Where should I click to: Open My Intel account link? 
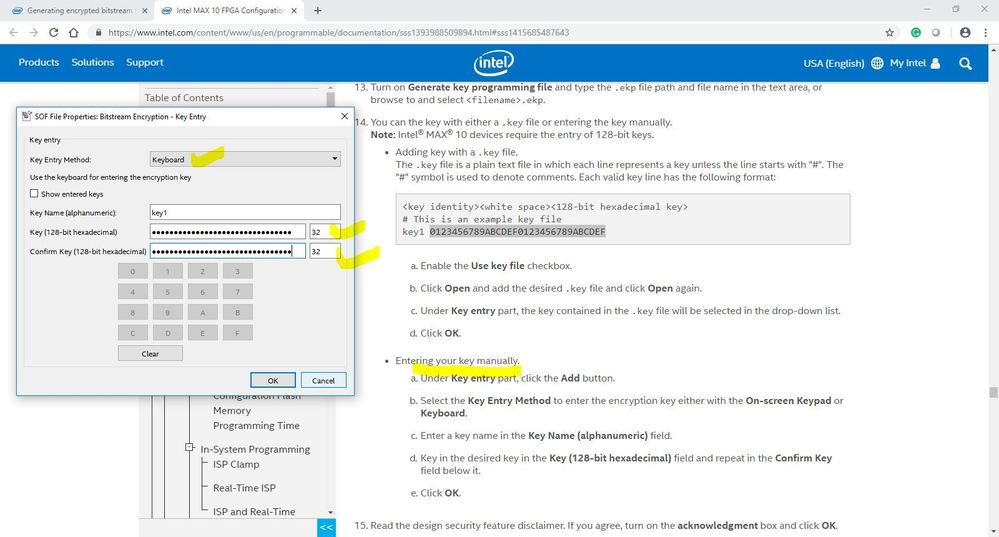point(908,63)
